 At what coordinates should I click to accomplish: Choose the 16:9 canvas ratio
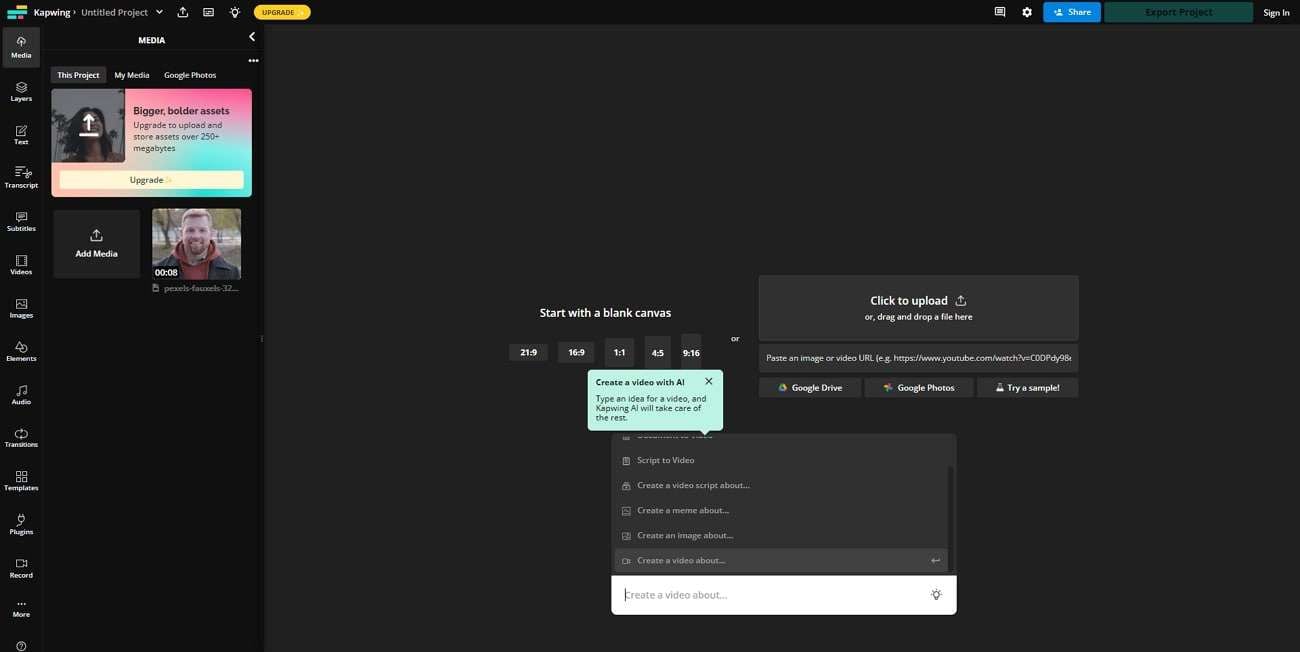click(x=576, y=352)
